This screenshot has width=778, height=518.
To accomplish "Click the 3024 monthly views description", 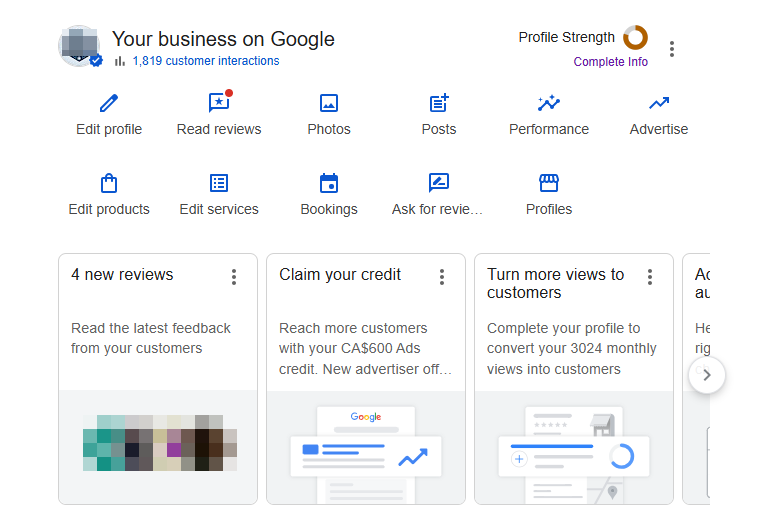I will [572, 348].
